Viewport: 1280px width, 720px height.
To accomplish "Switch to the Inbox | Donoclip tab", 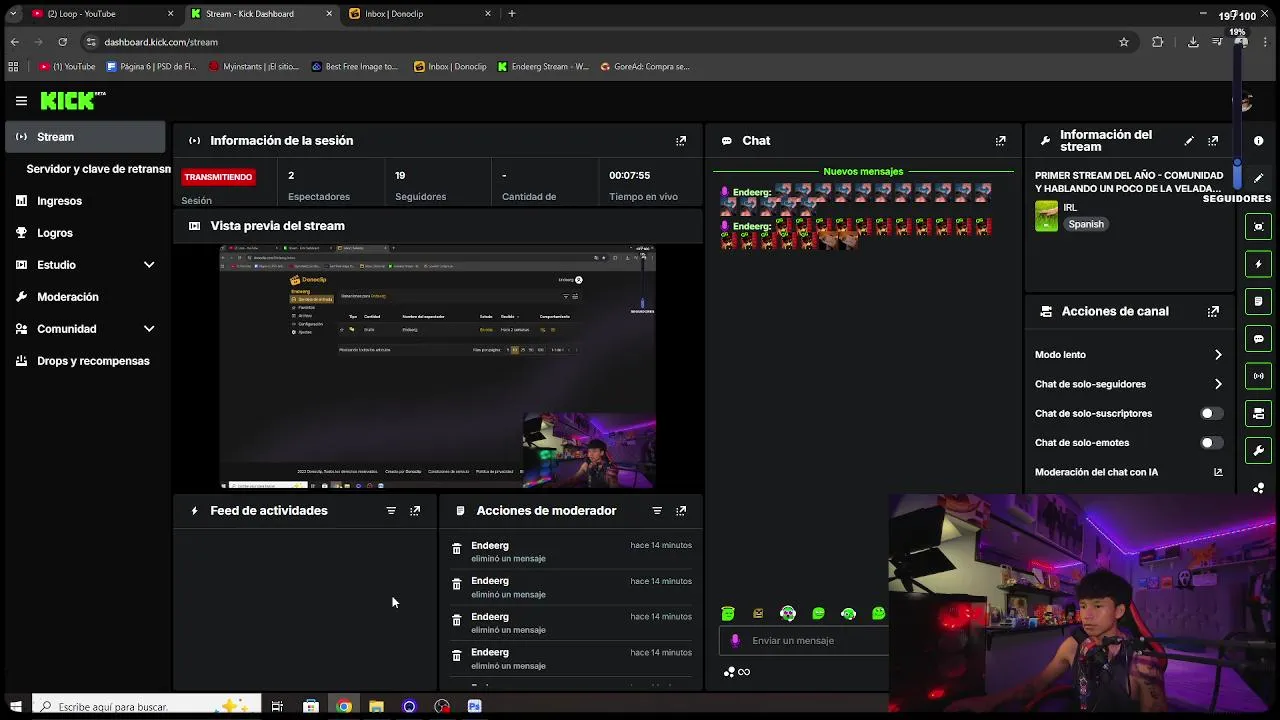I will point(420,14).
